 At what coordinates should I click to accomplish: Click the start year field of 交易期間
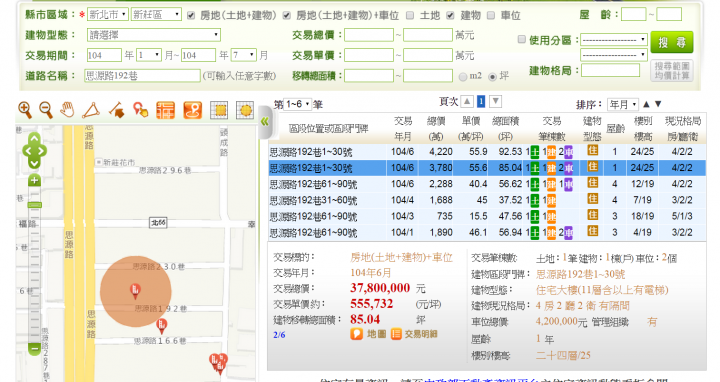click(104, 55)
